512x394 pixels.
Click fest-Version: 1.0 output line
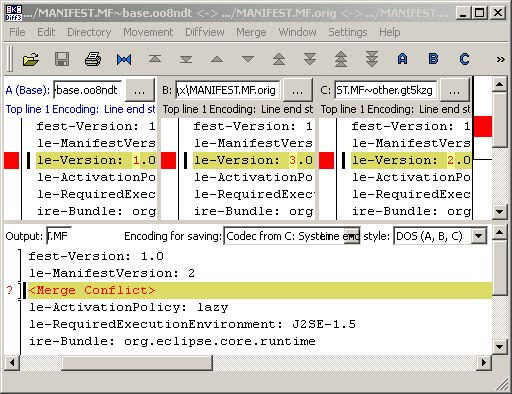click(x=96, y=256)
